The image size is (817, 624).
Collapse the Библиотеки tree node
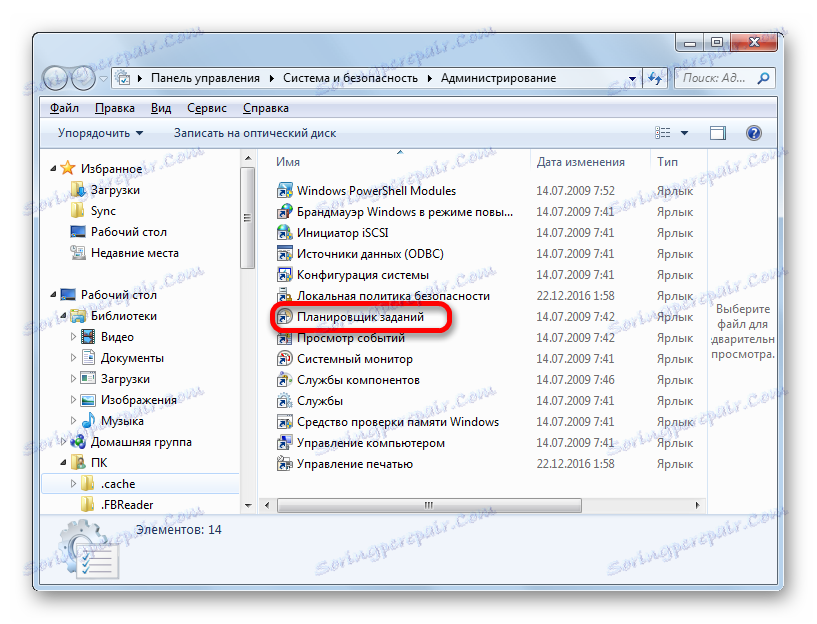pos(64,316)
